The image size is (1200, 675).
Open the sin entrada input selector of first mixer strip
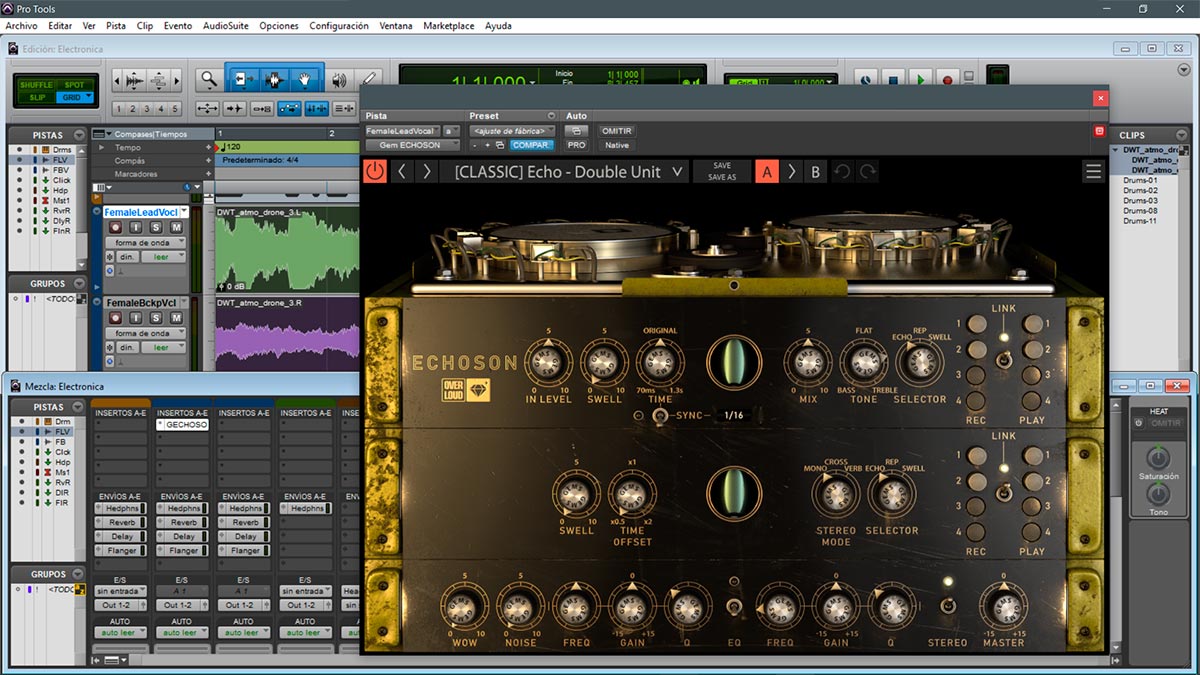120,591
